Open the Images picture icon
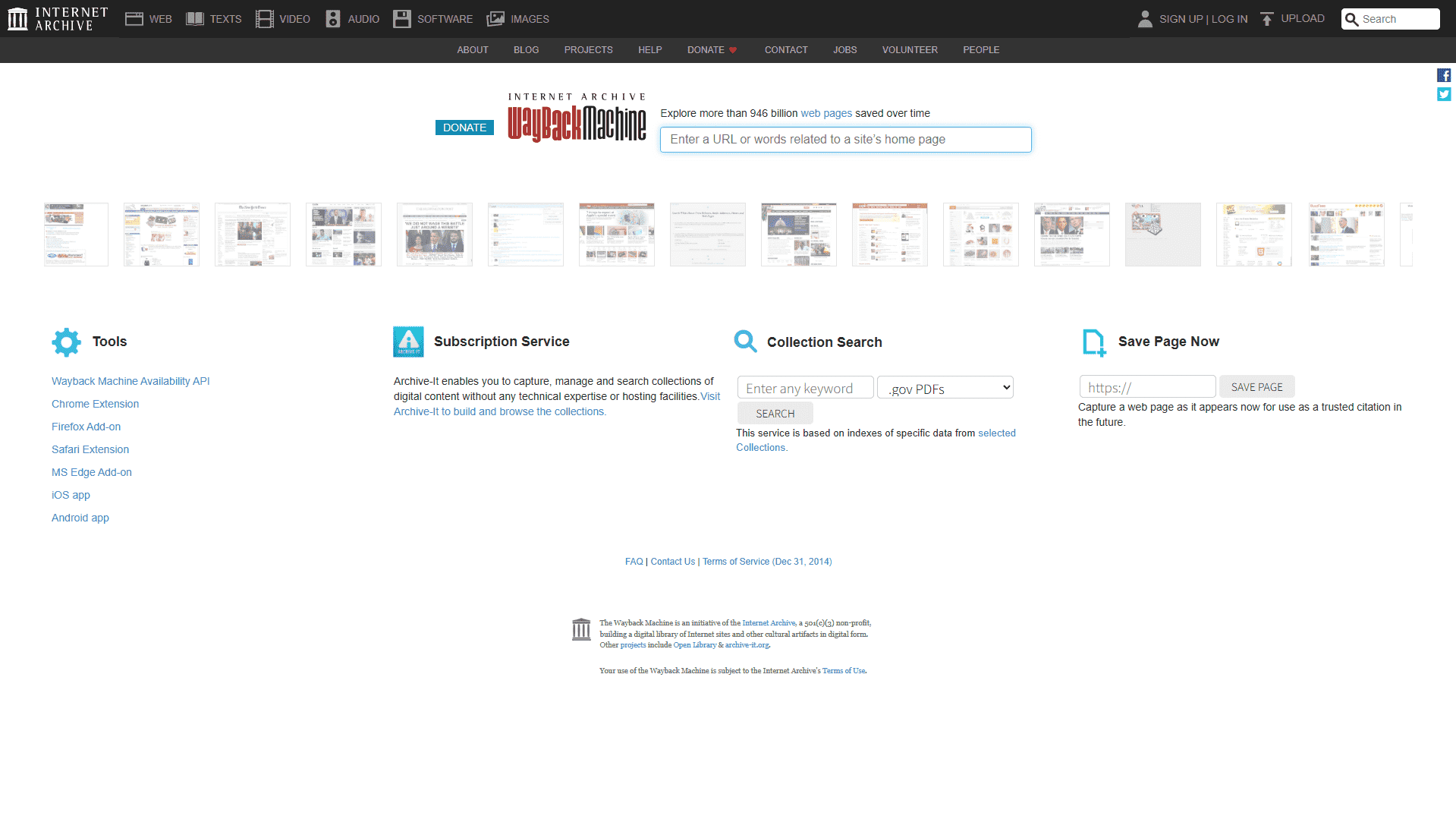Viewport: 1456px width, 819px height. tap(495, 19)
